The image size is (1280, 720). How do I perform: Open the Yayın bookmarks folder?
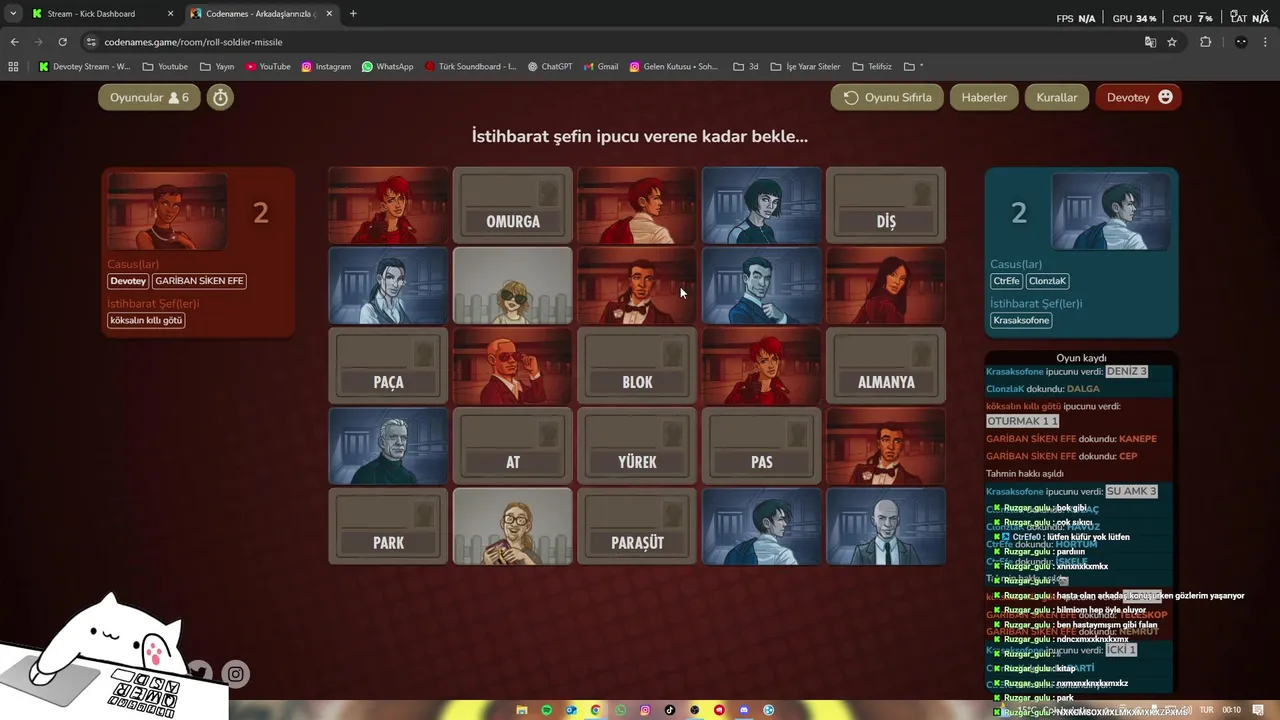pos(218,67)
